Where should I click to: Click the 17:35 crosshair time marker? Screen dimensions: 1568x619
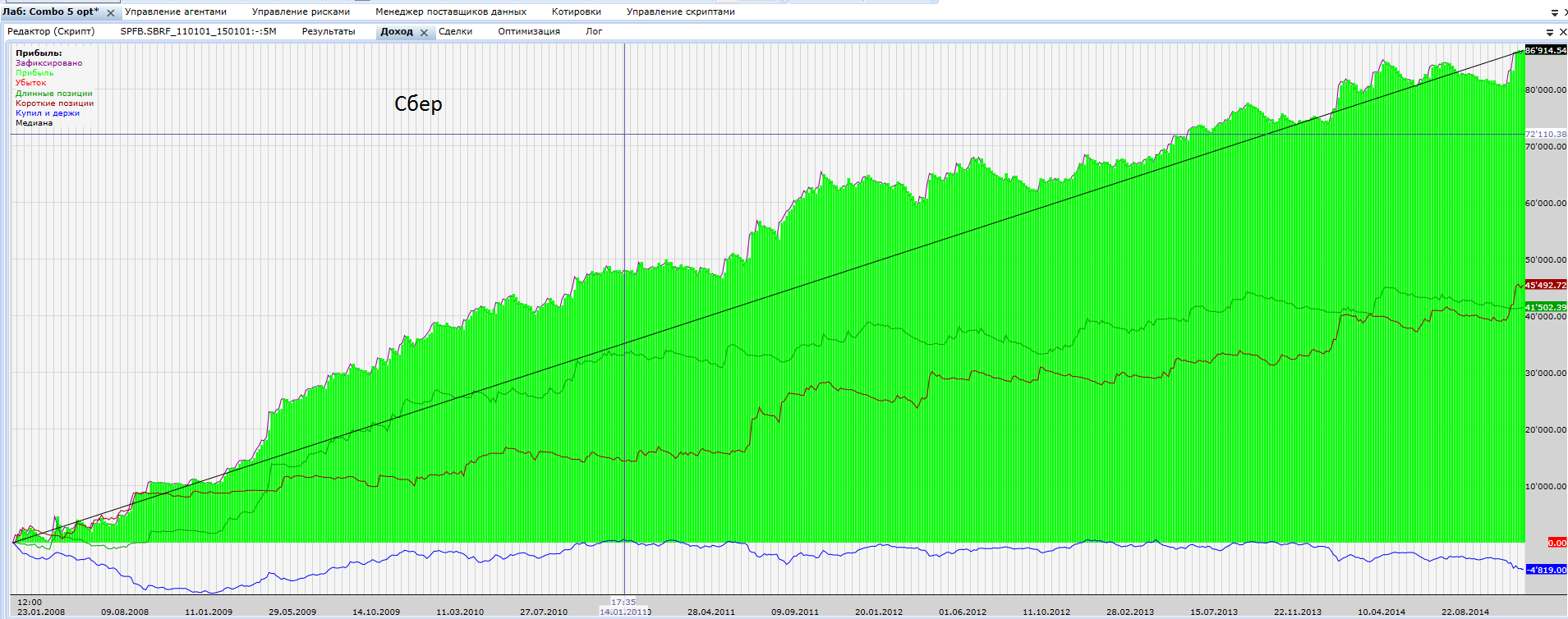point(623,603)
